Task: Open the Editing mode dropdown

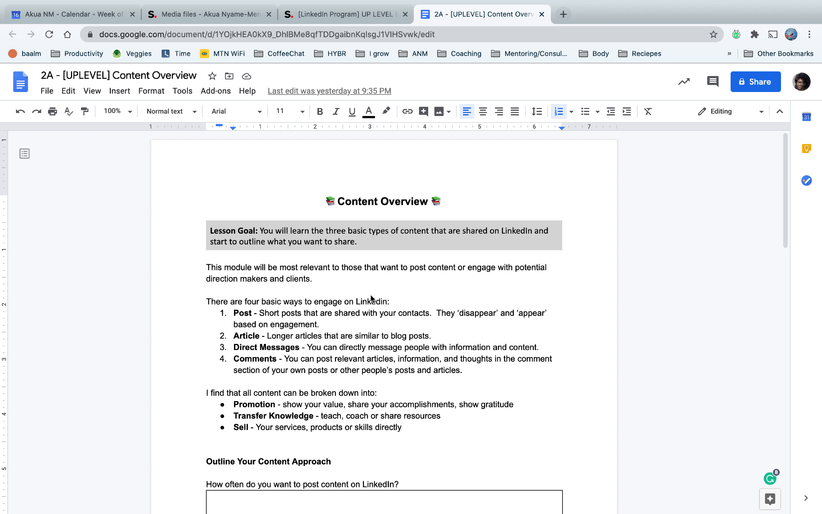Action: tap(730, 111)
